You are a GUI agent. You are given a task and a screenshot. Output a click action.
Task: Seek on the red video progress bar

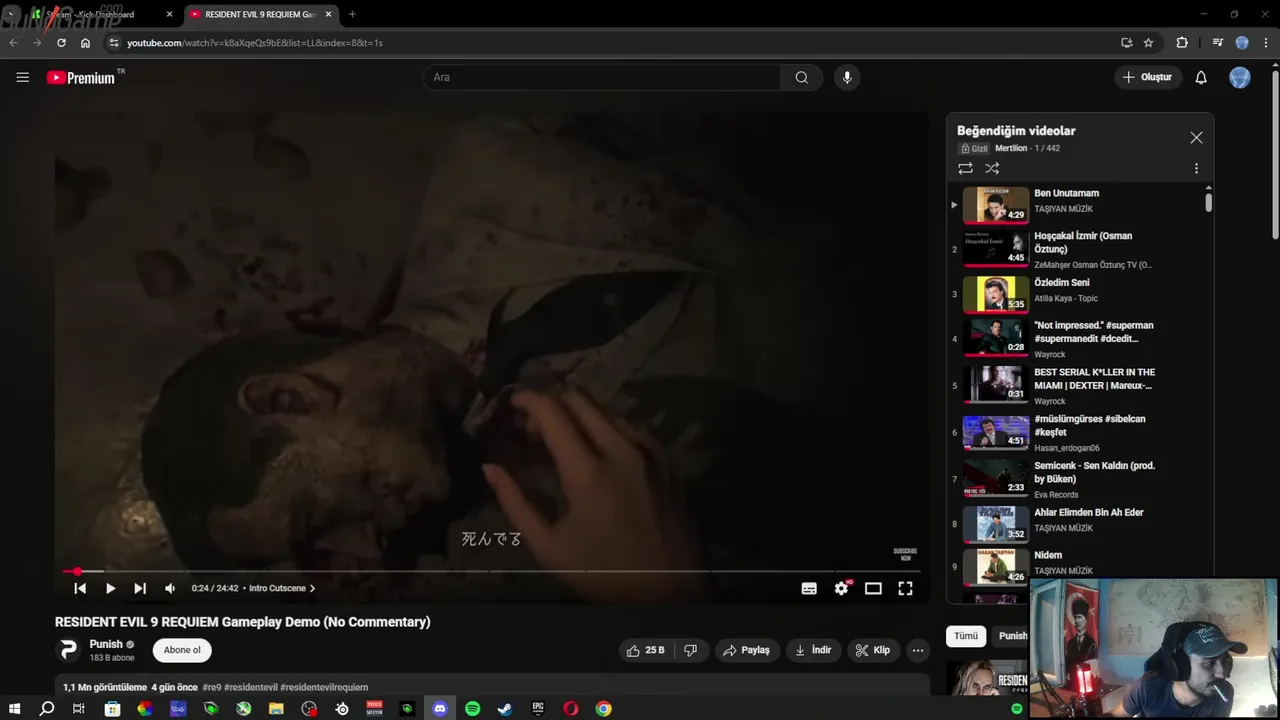pyautogui.click(x=490, y=571)
